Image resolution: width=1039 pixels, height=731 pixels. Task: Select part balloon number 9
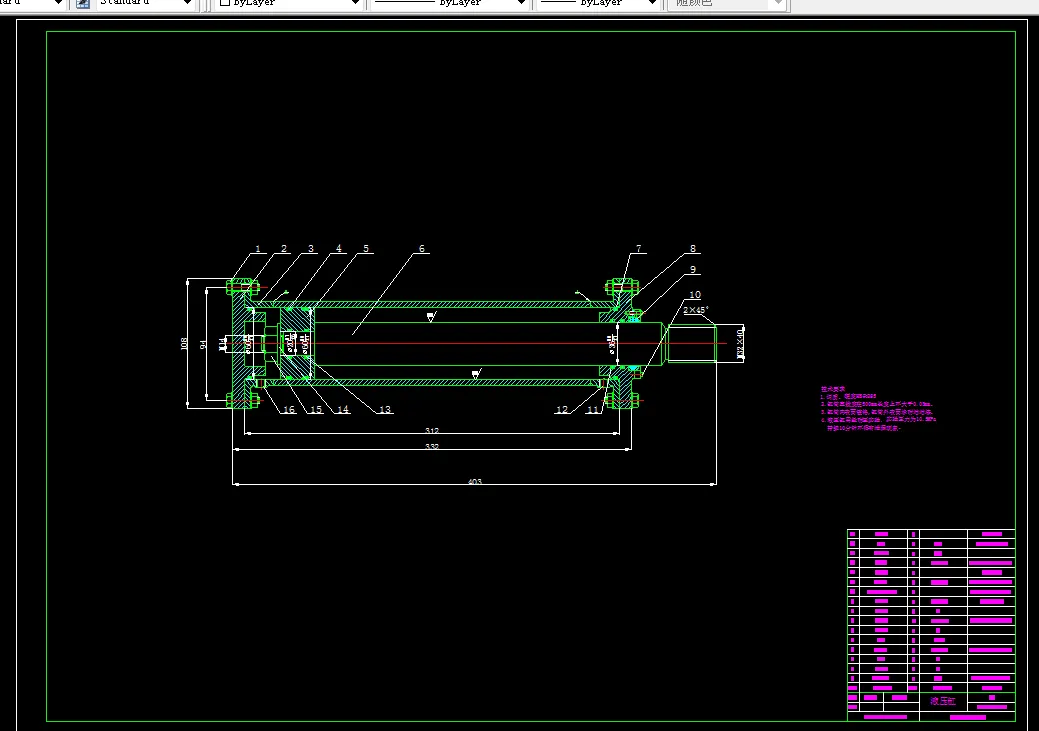click(x=693, y=270)
